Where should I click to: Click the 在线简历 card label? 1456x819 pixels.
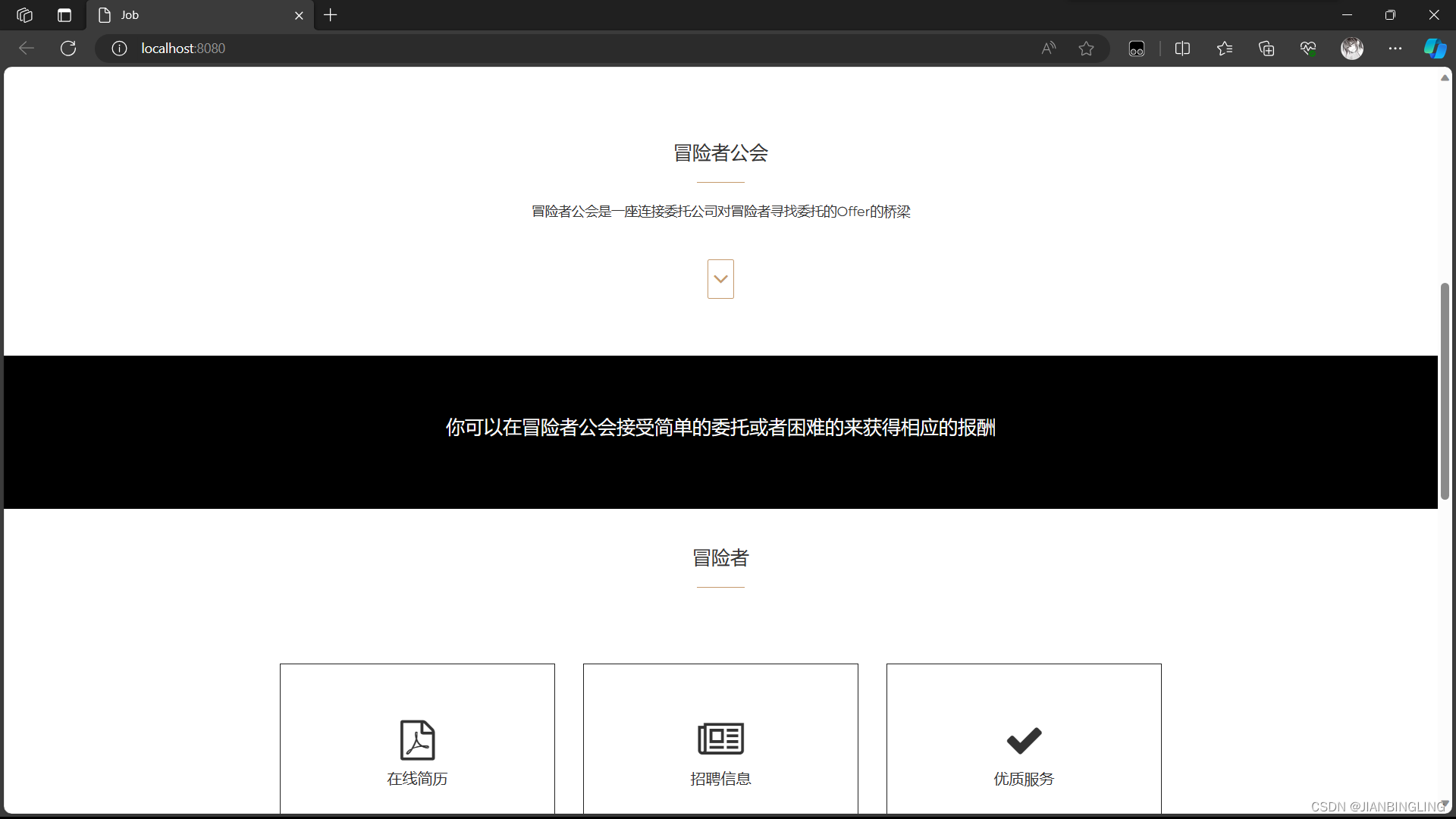coord(417,779)
